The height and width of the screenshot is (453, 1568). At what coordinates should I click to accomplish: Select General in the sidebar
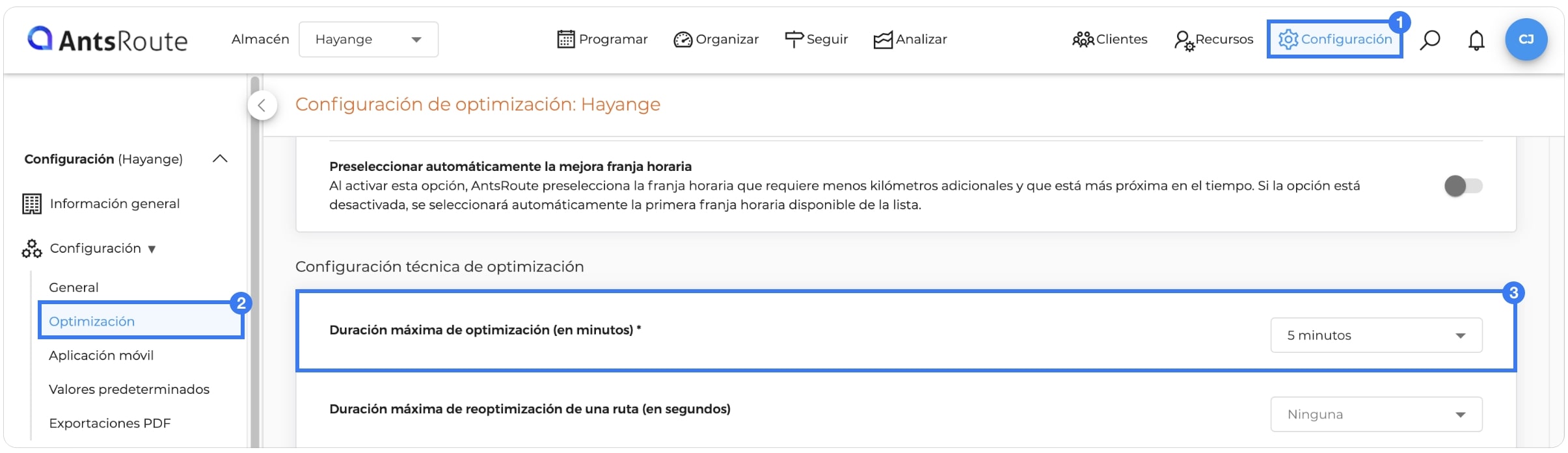point(74,287)
